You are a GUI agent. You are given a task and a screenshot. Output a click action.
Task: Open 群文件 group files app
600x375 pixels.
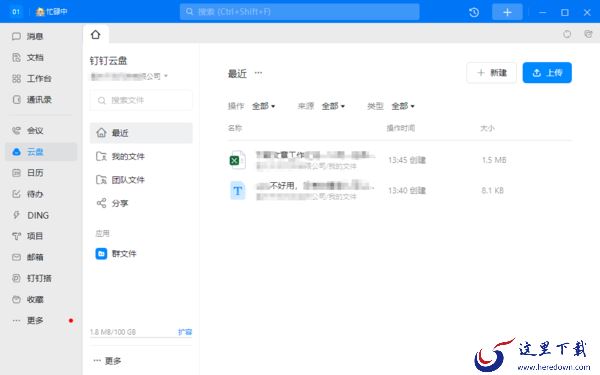116,254
